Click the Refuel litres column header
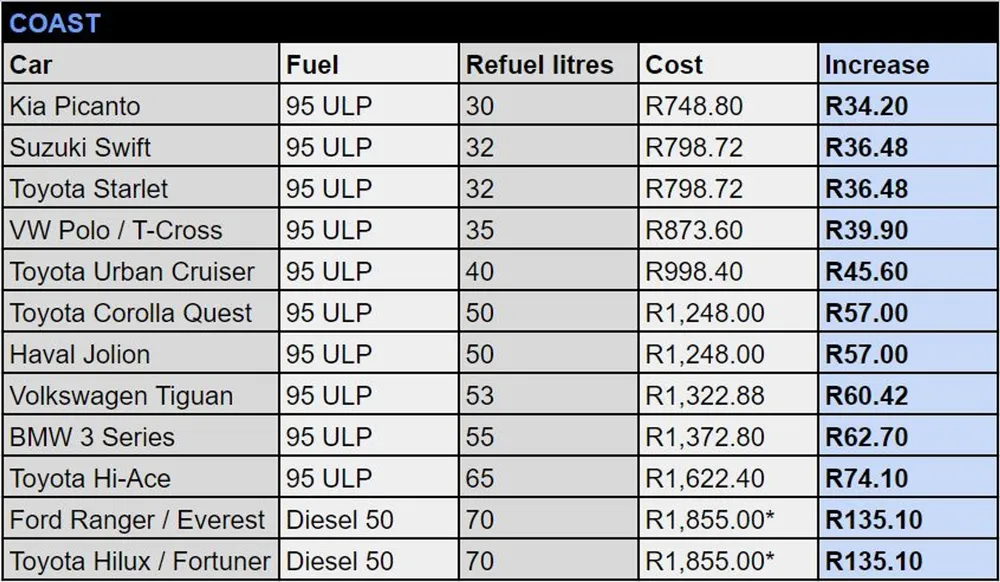 tap(540, 65)
